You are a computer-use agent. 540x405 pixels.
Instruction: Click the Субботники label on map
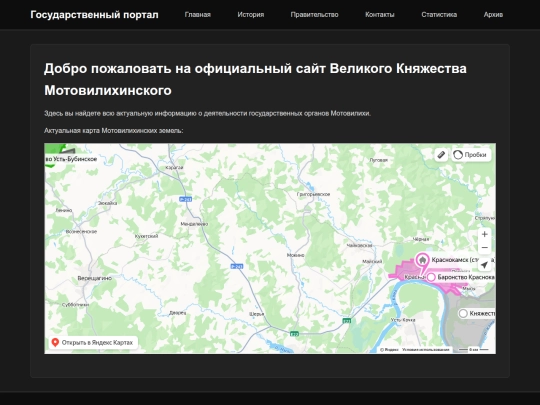75,305
